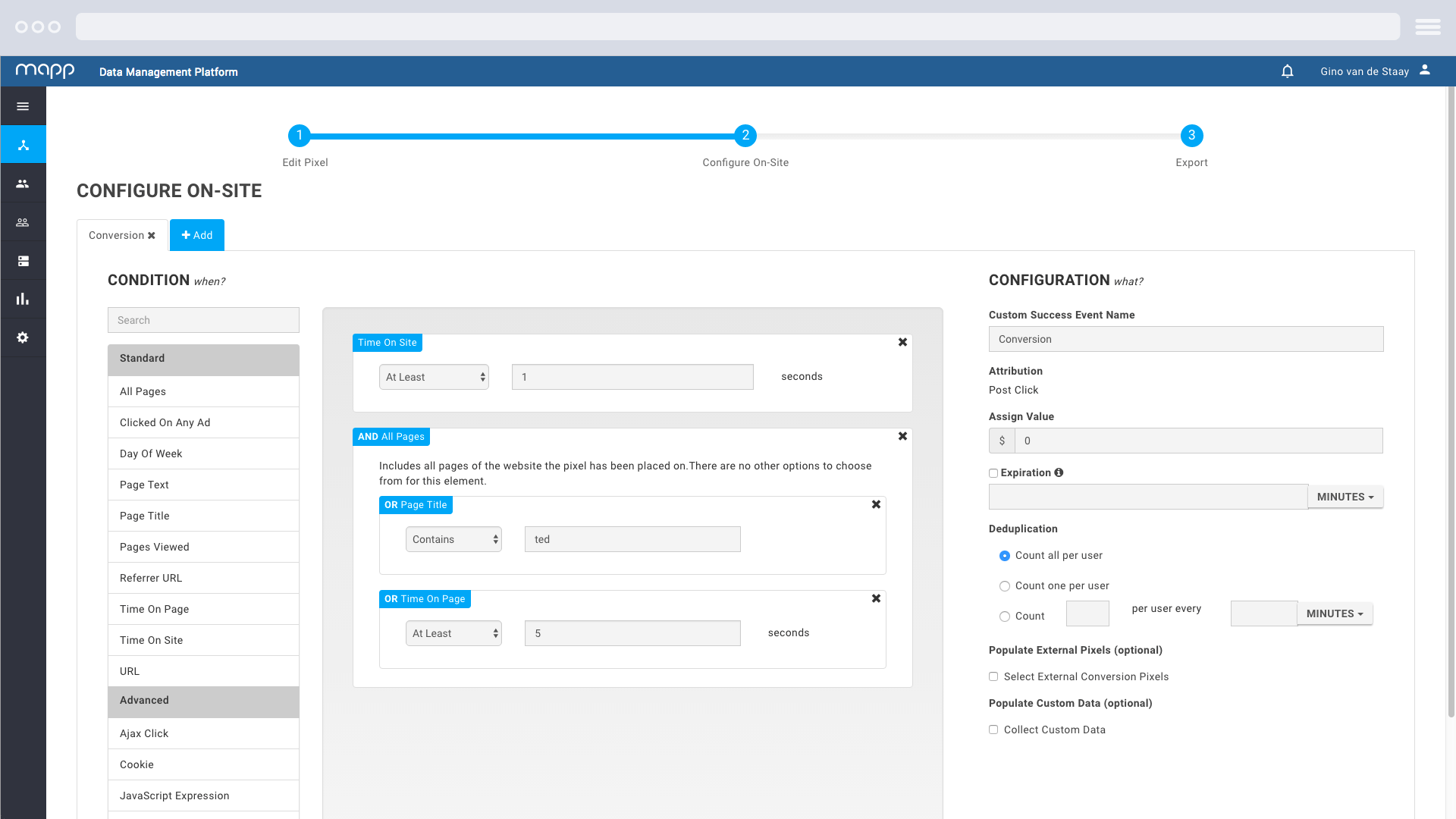Screen dimensions: 1456x819
Task: Expand the MINUTES dropdown next to Expiration
Action: 1345,496
